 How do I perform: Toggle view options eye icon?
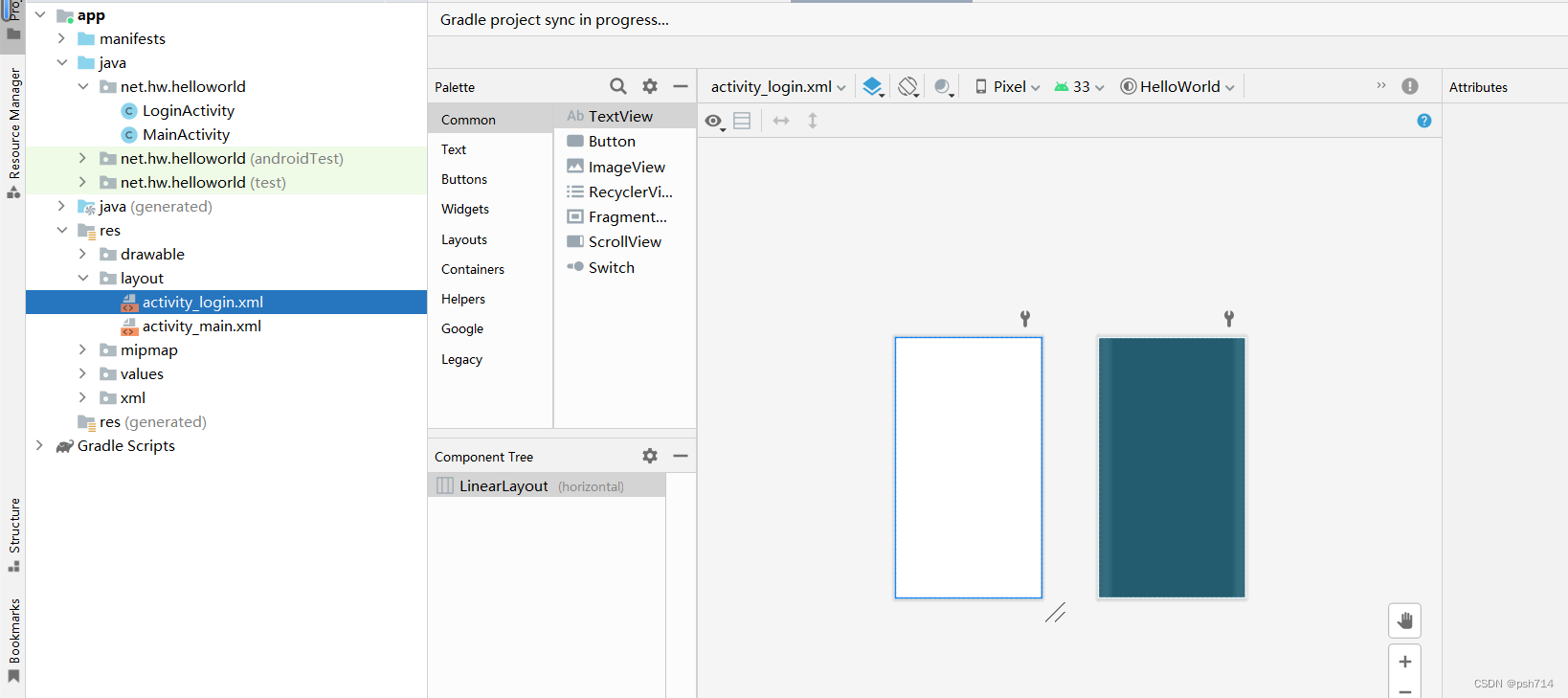714,122
